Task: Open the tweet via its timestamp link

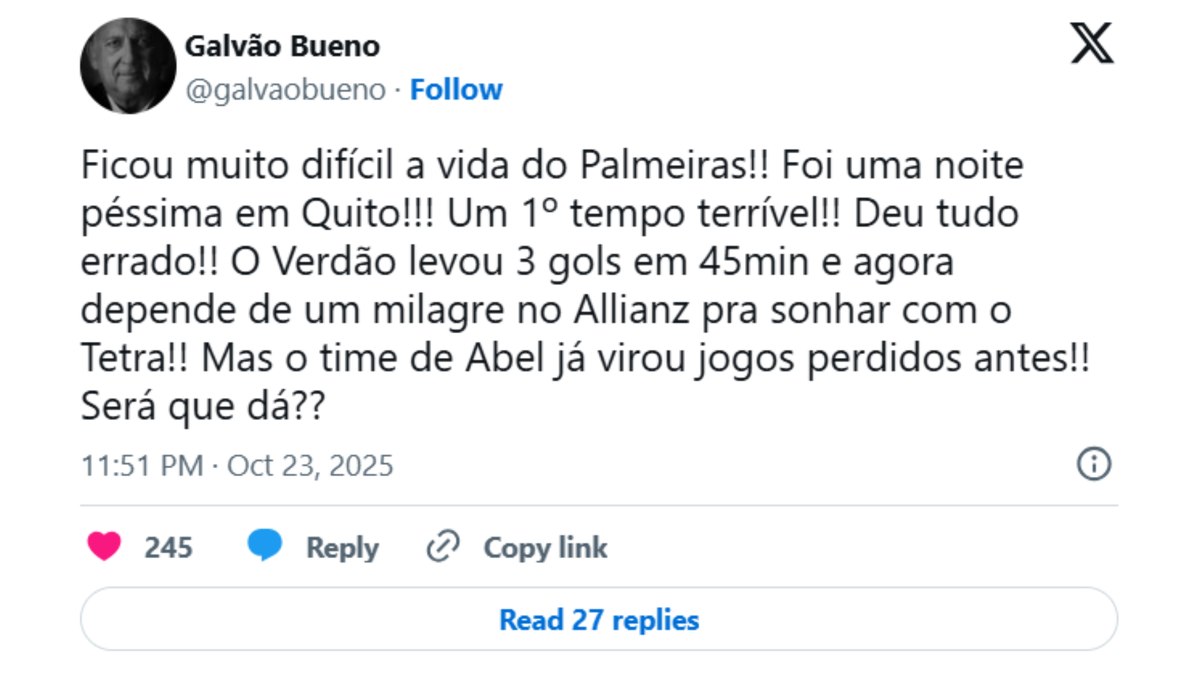Action: tap(237, 464)
